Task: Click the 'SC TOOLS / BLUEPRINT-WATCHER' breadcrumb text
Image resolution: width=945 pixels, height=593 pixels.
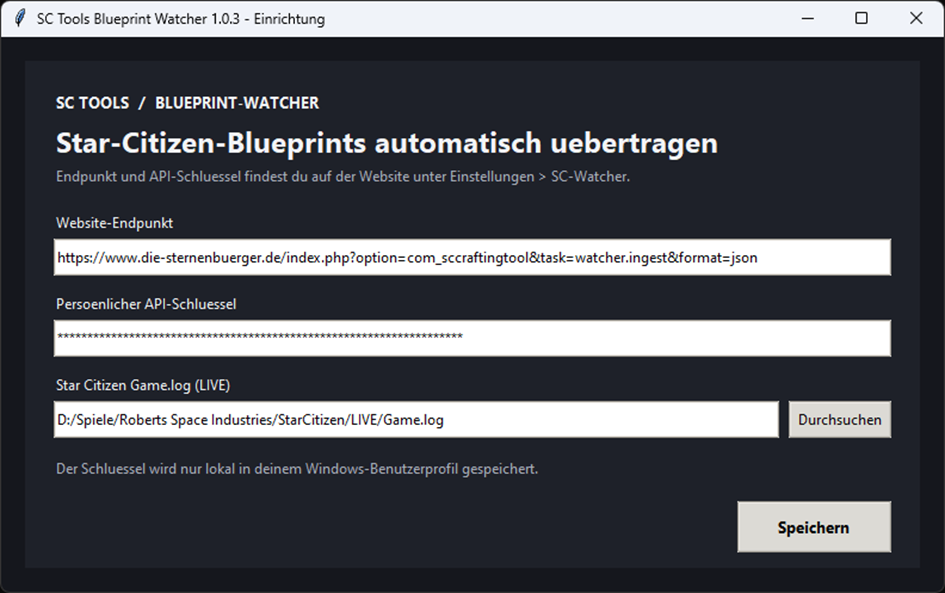Action: (x=187, y=103)
